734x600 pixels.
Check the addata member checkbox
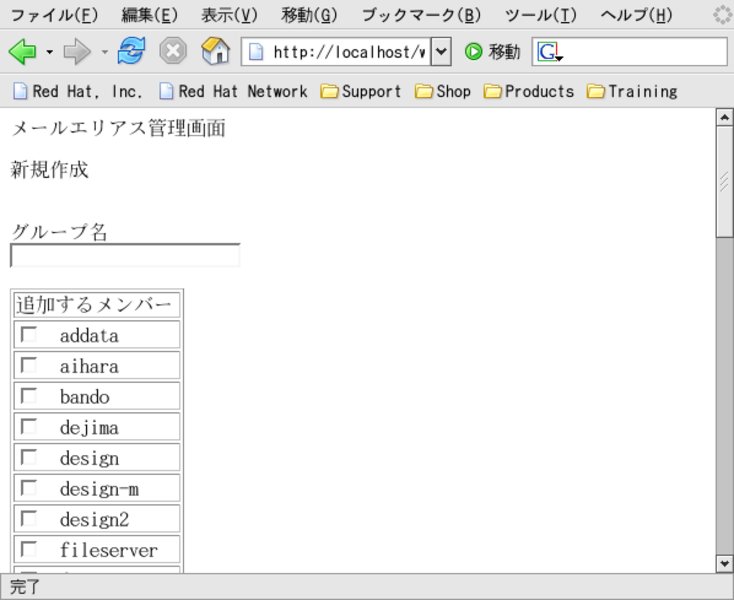(x=29, y=335)
